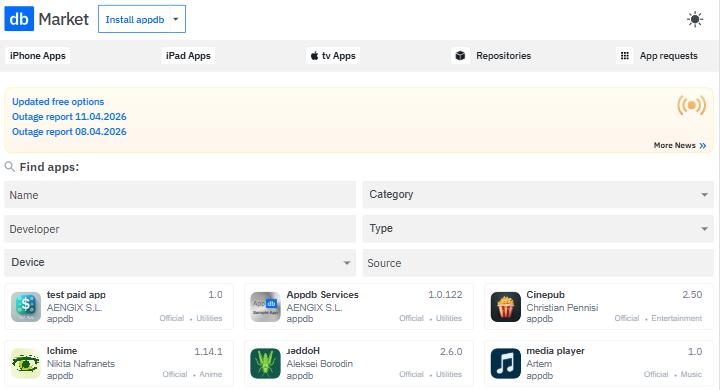Click the App requests grid icon
The image size is (720, 390).
pos(624,56)
